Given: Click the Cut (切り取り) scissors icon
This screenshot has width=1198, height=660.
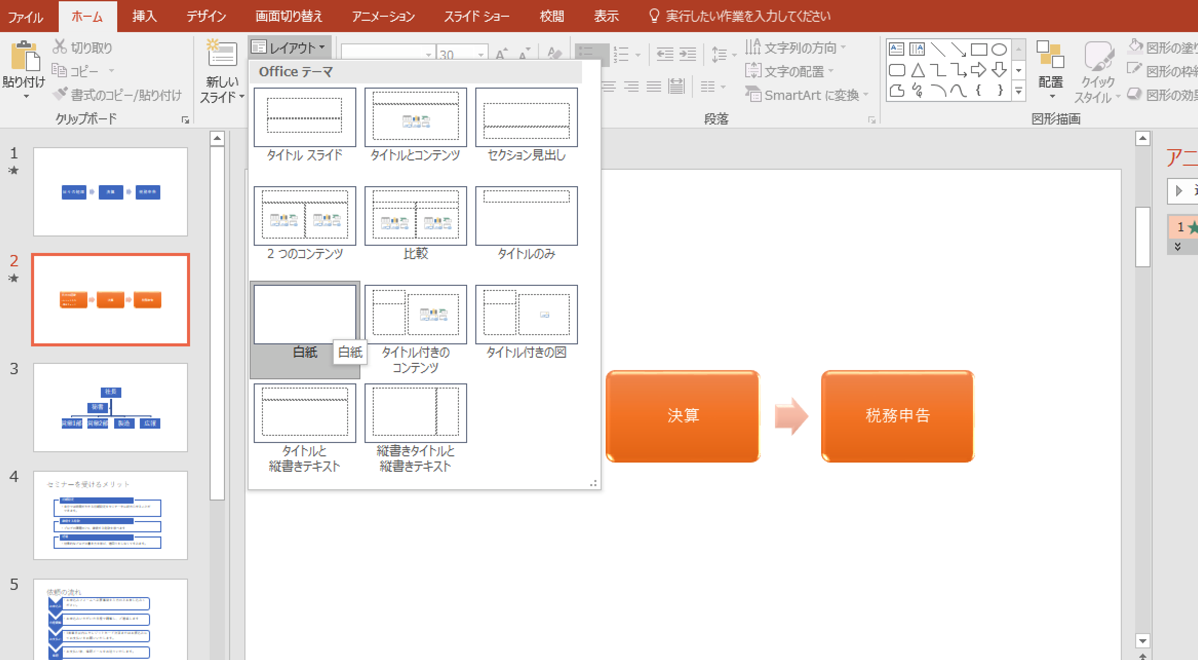Looking at the screenshot, I should (60, 47).
